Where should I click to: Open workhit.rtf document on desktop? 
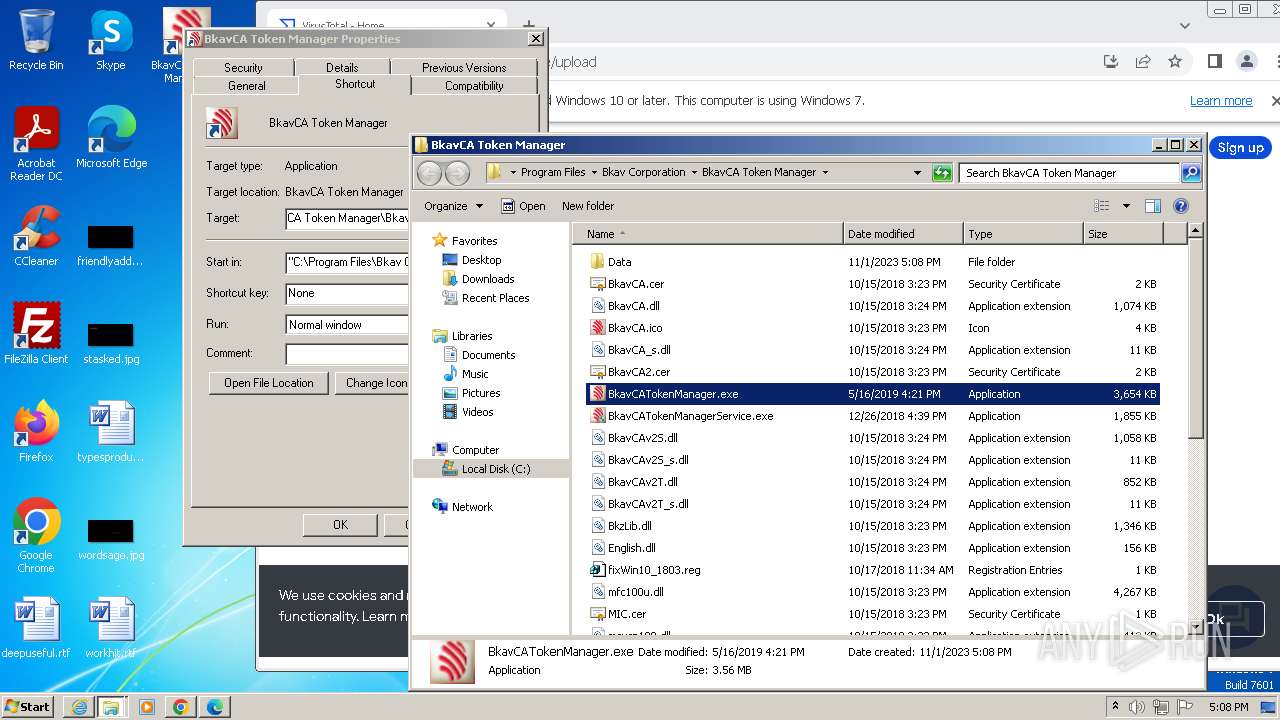coord(111,628)
